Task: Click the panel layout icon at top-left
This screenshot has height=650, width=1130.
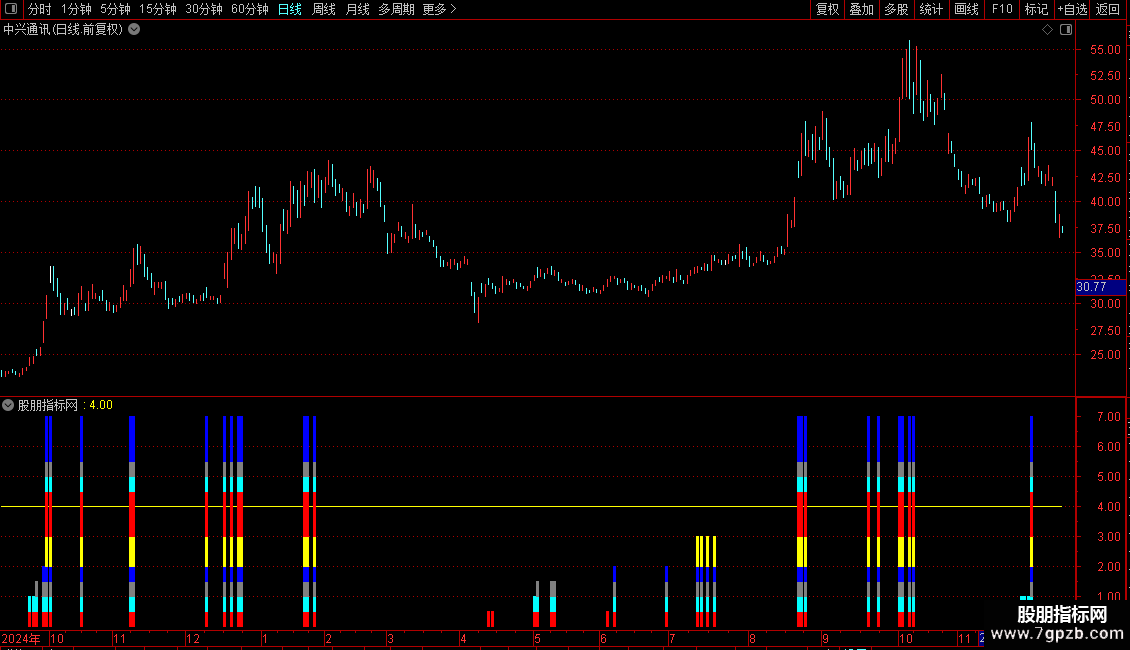Action: pos(11,9)
